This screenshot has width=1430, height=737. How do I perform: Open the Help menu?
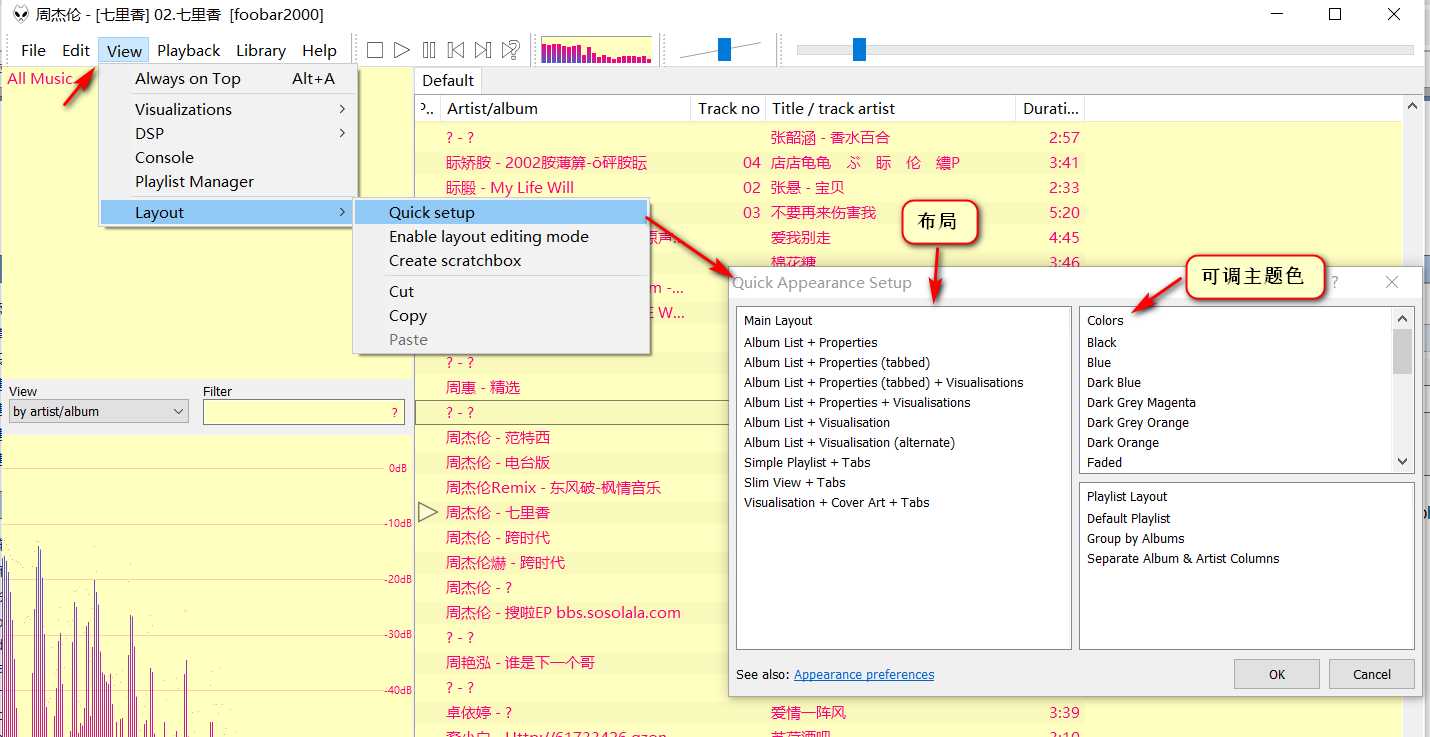pos(320,50)
